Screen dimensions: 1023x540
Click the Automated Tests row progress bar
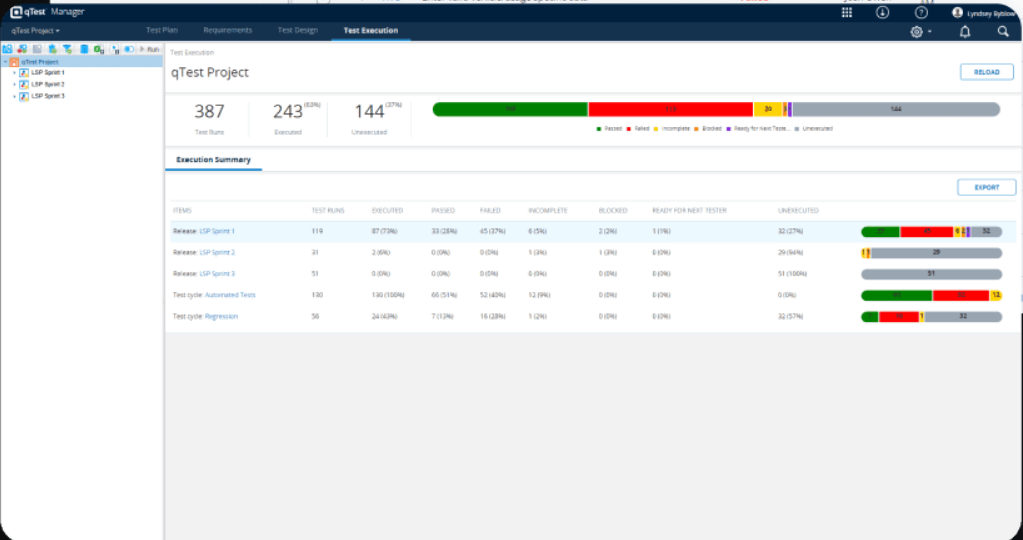tap(932, 295)
